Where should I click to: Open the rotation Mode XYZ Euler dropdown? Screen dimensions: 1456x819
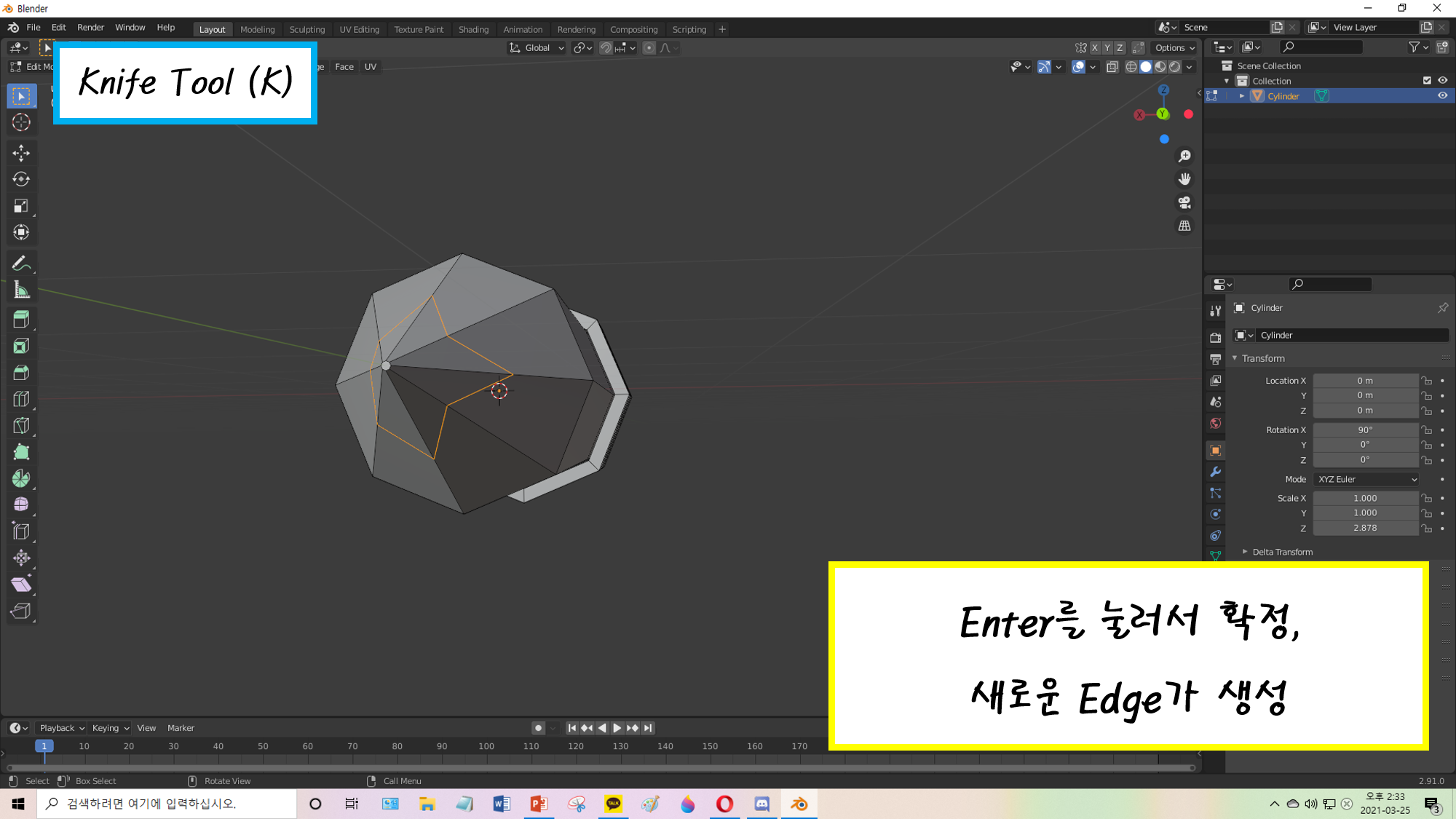(1366, 479)
